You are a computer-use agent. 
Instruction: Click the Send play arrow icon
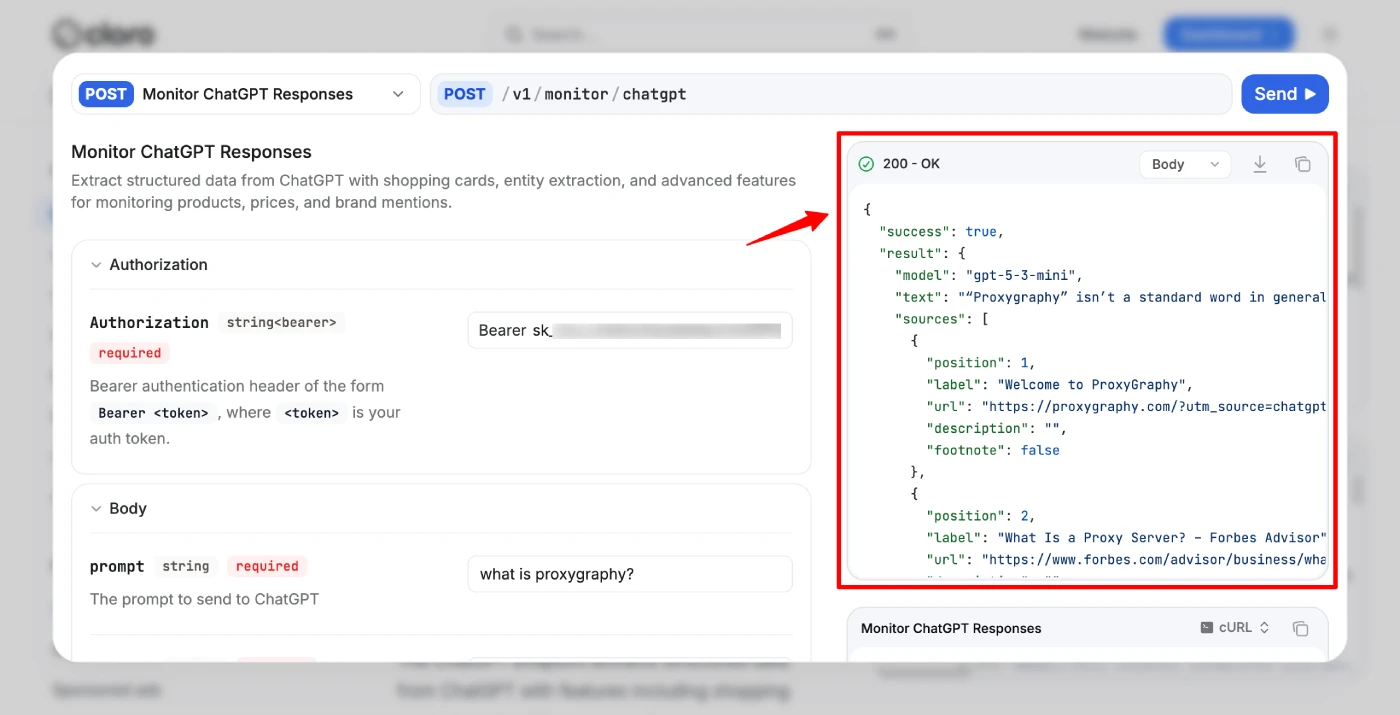coord(1310,94)
